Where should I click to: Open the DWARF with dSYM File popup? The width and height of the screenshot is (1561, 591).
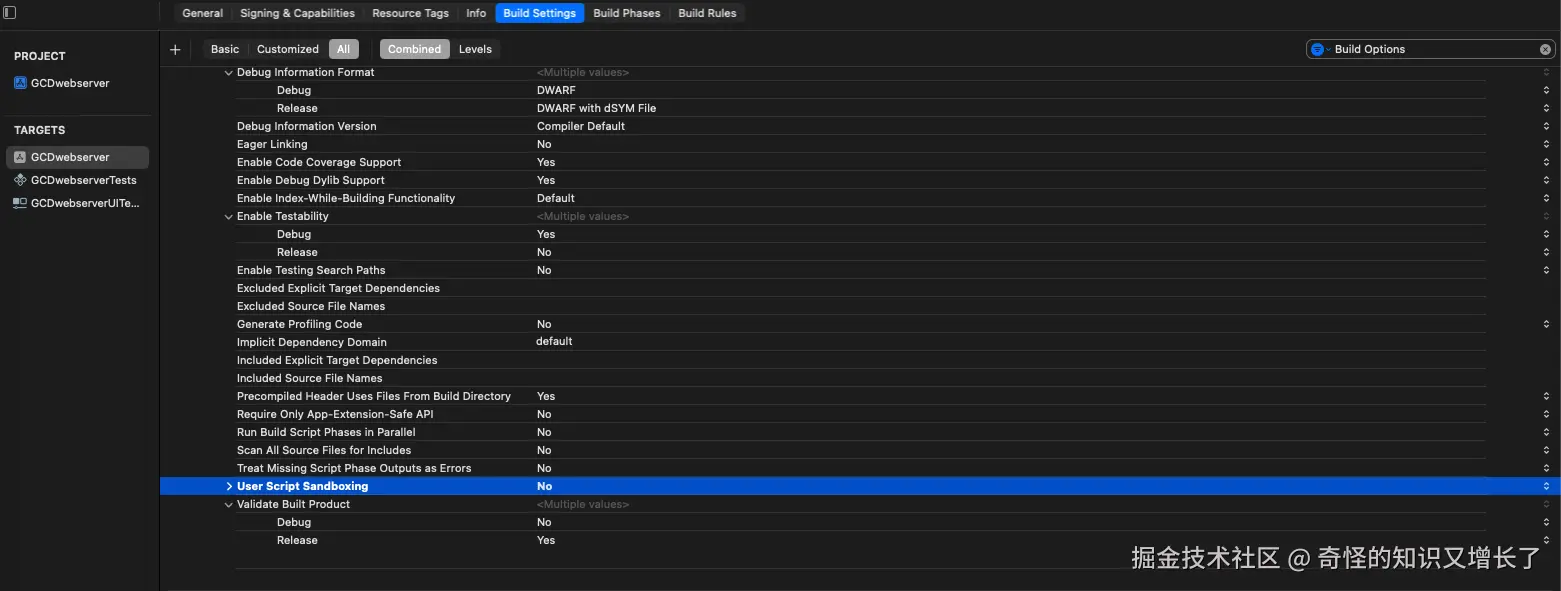(1546, 108)
